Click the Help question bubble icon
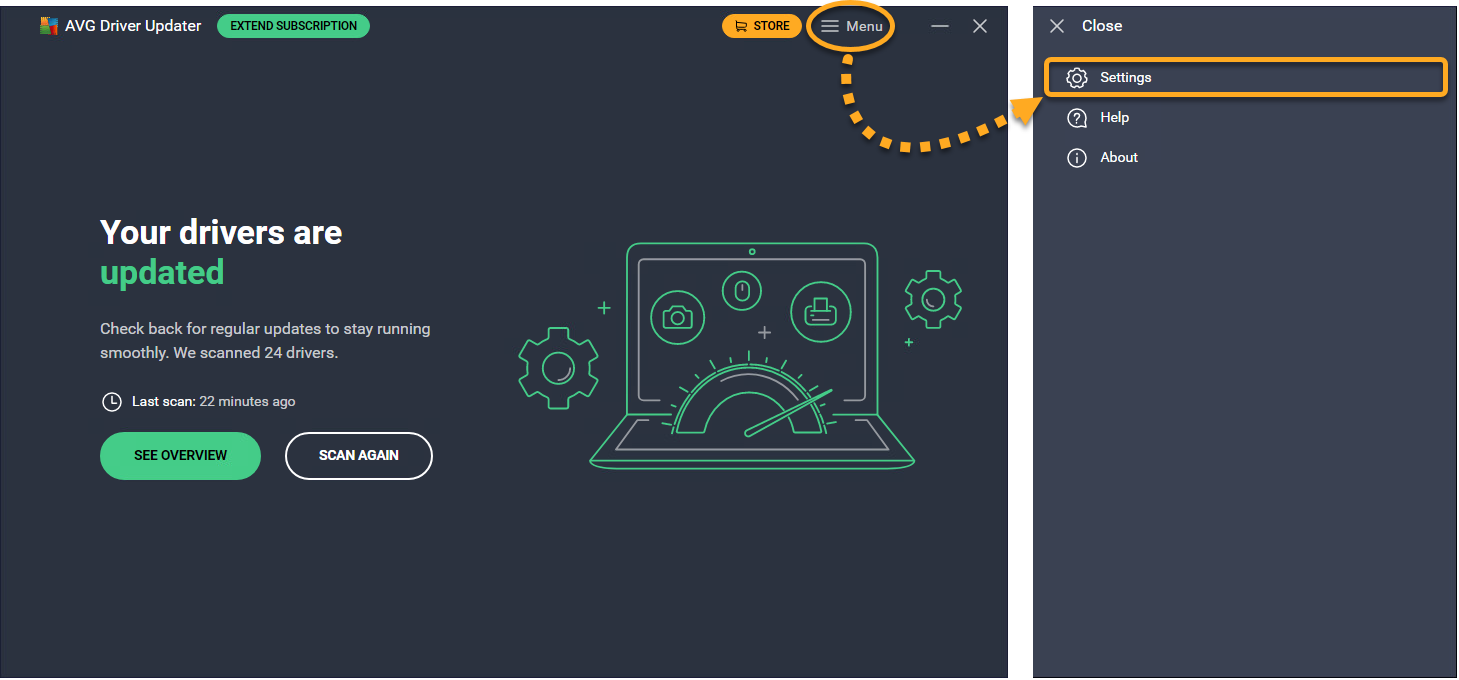1459x680 pixels. point(1077,118)
